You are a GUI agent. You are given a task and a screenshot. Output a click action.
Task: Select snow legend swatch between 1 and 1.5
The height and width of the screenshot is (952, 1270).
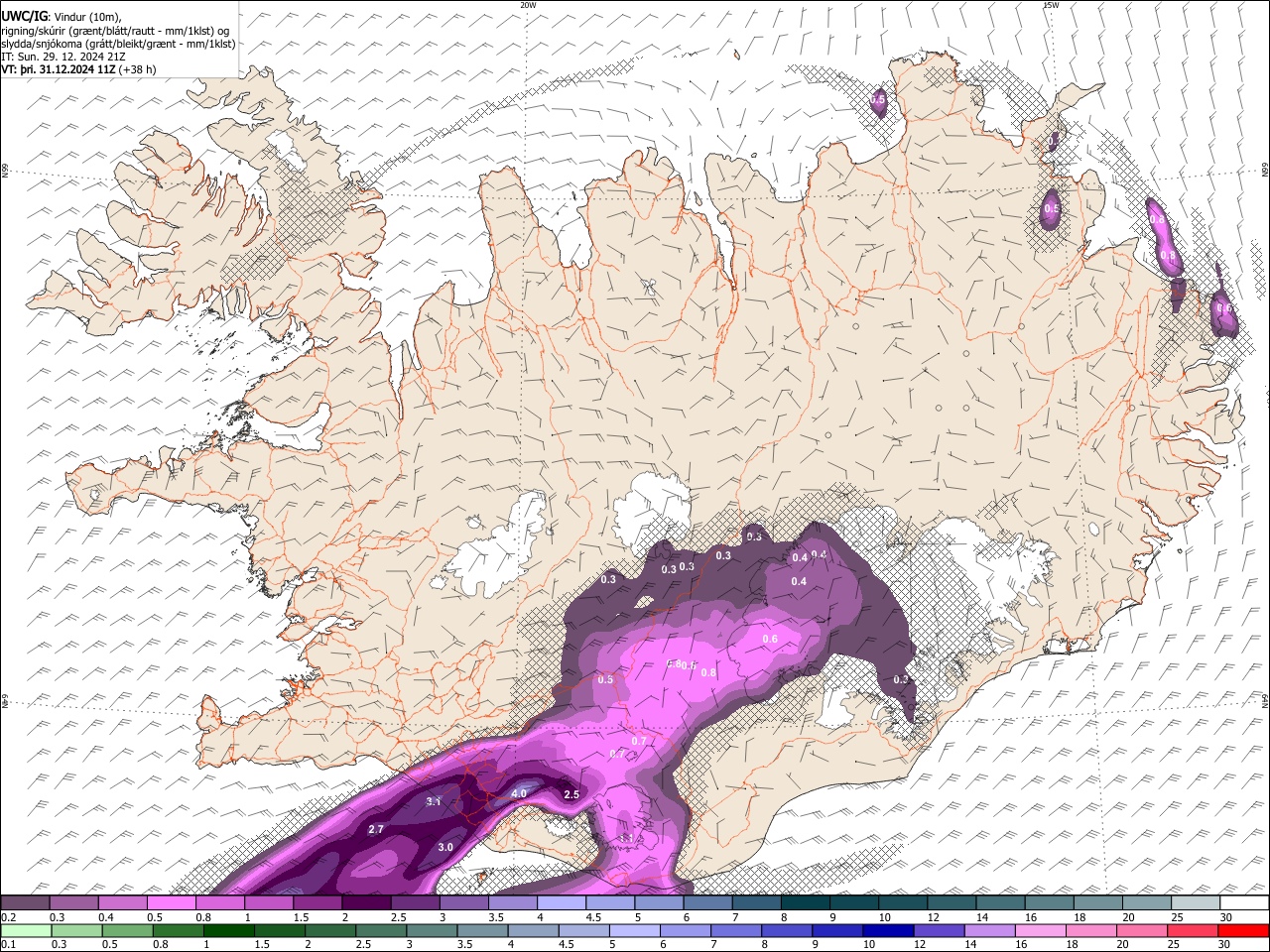(269, 903)
